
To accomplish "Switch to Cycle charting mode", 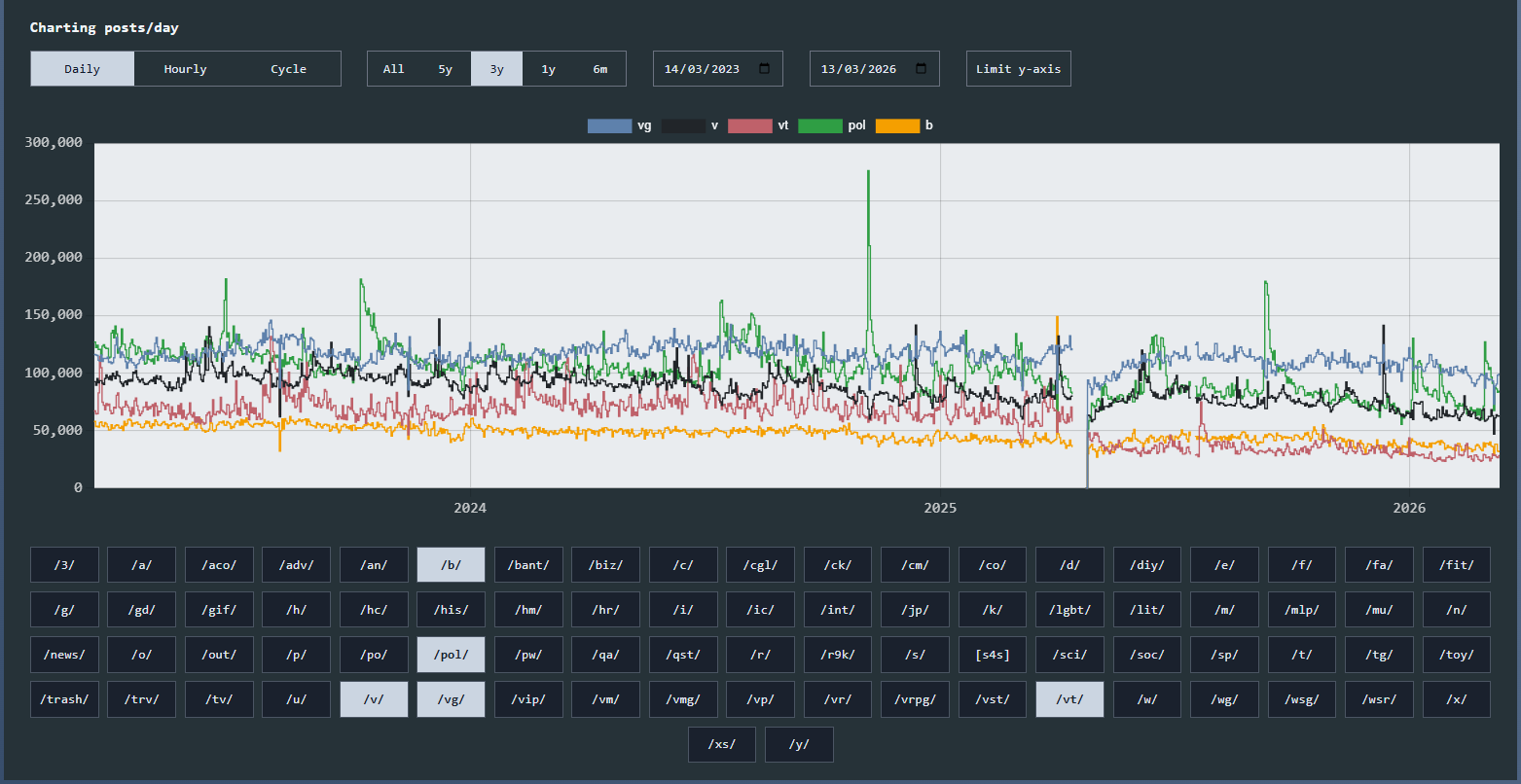I will point(289,69).
